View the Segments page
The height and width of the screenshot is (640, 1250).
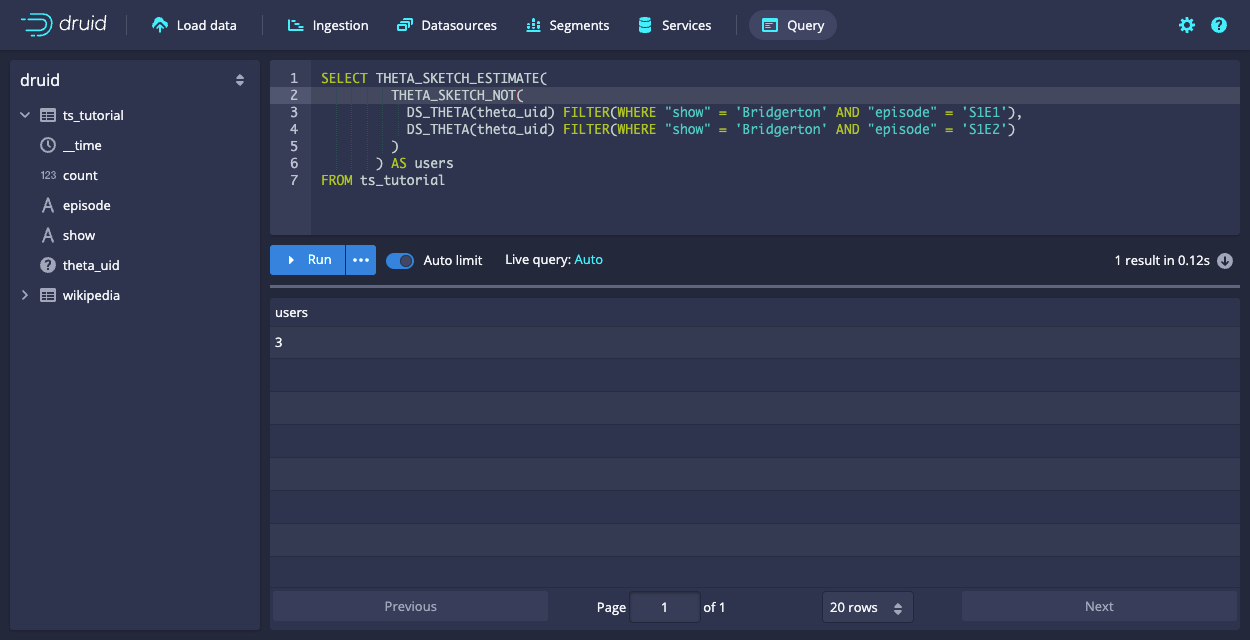coord(567,24)
